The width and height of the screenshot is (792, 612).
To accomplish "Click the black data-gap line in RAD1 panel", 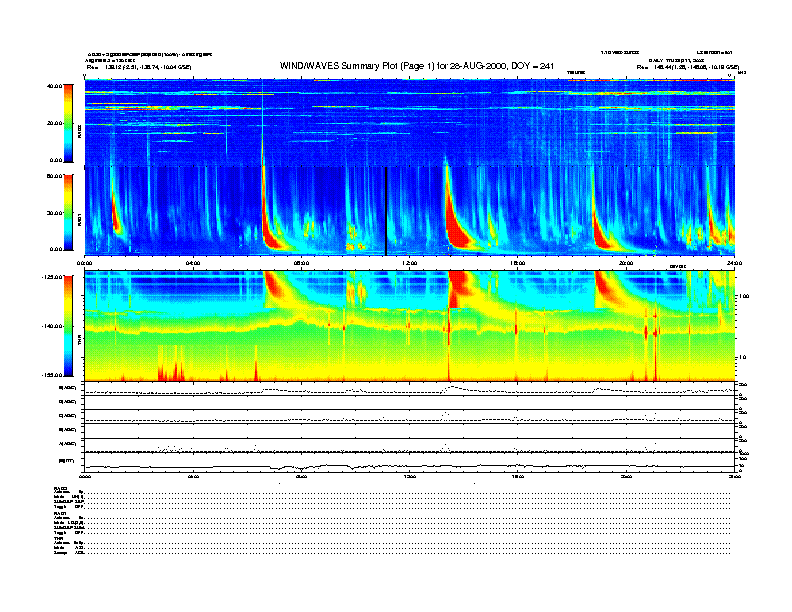I will pos(386,211).
